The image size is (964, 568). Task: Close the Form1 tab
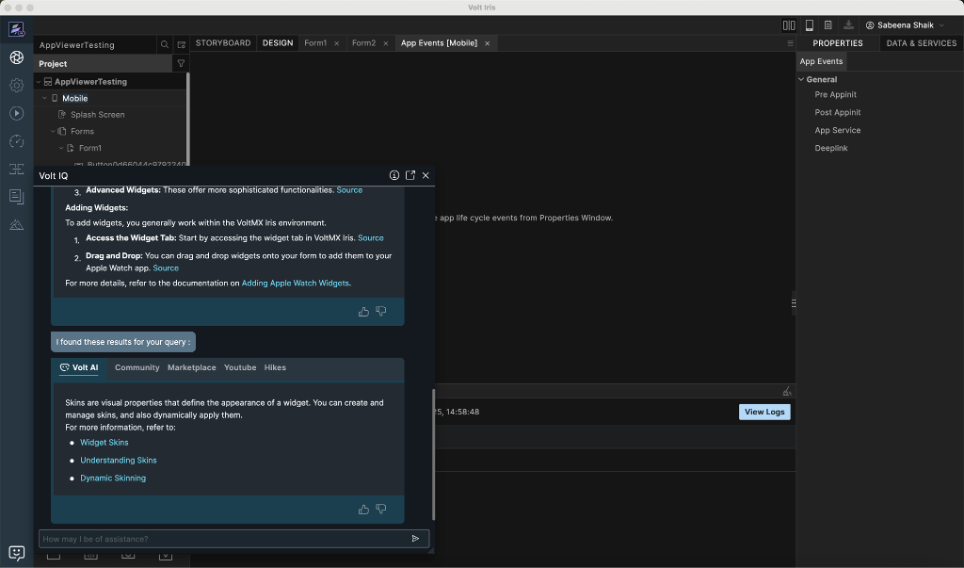pos(336,44)
